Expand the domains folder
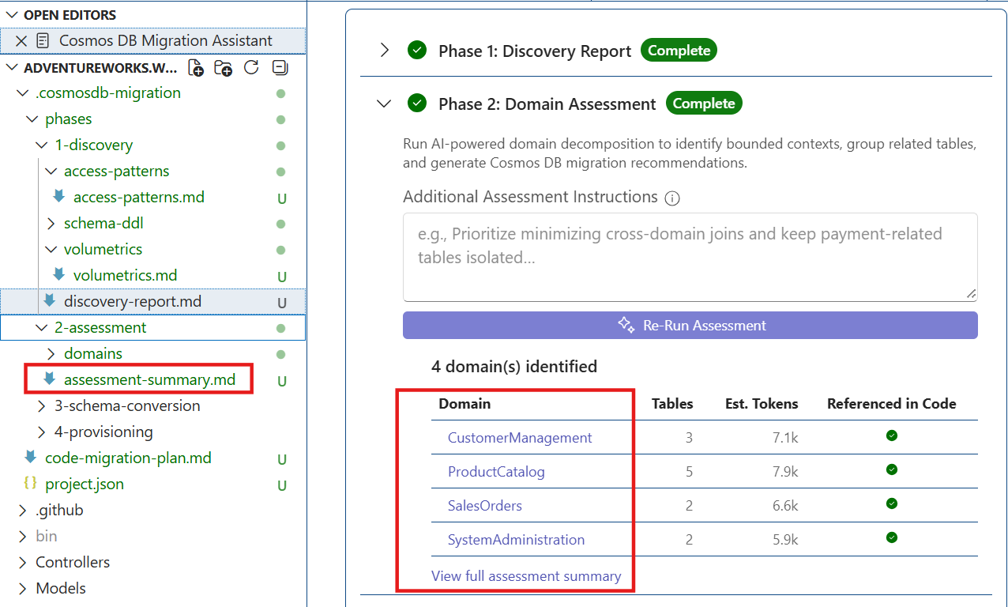The height and width of the screenshot is (607, 1008). [x=51, y=354]
